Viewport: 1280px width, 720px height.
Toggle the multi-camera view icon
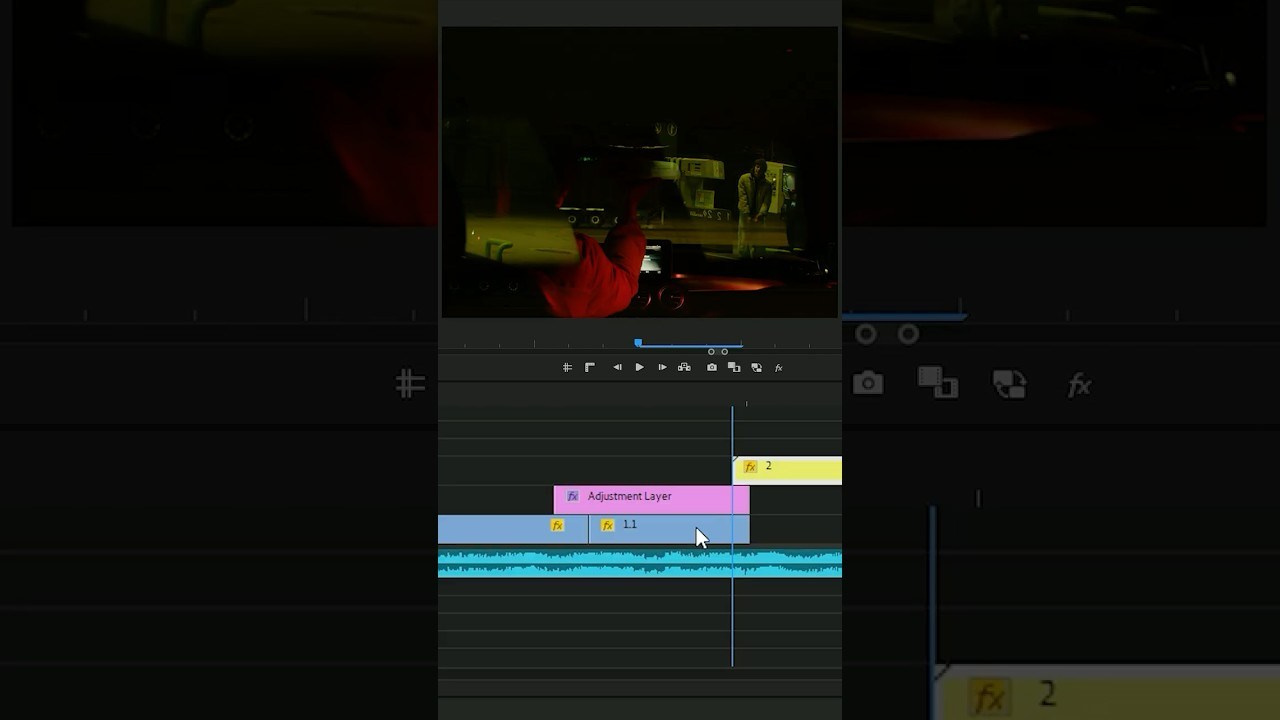click(x=684, y=368)
